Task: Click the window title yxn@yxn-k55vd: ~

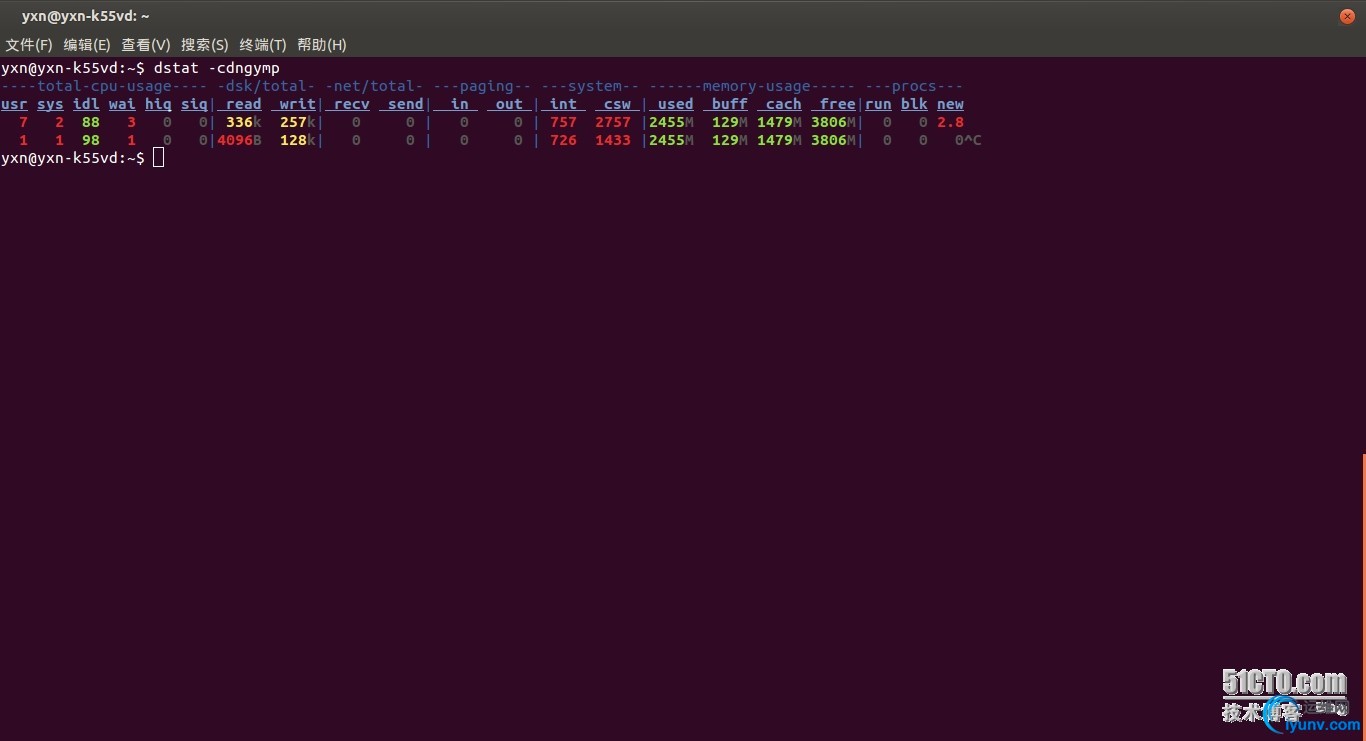Action: pyautogui.click(x=85, y=16)
